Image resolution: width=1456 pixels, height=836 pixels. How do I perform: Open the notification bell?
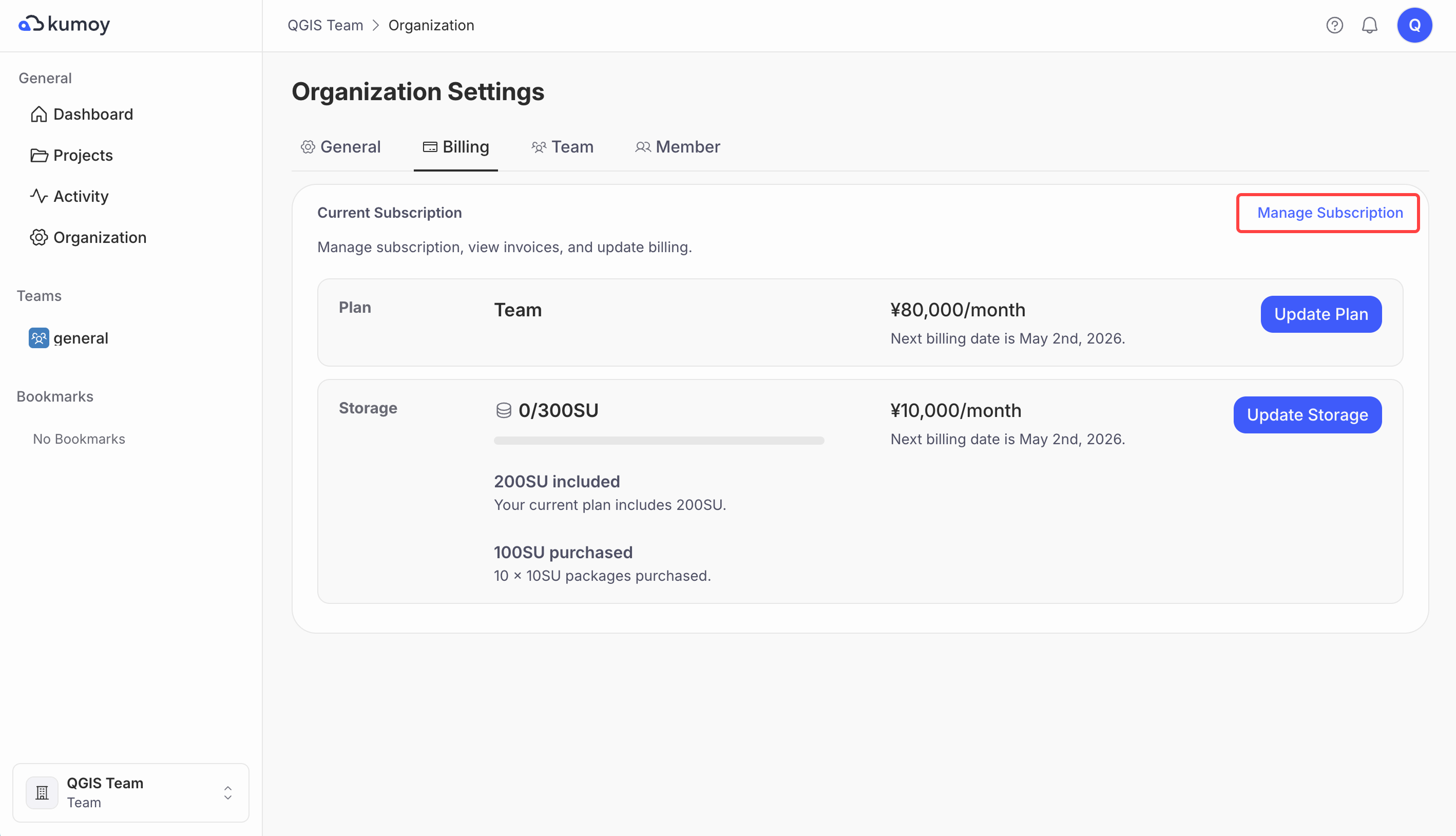pos(1369,25)
